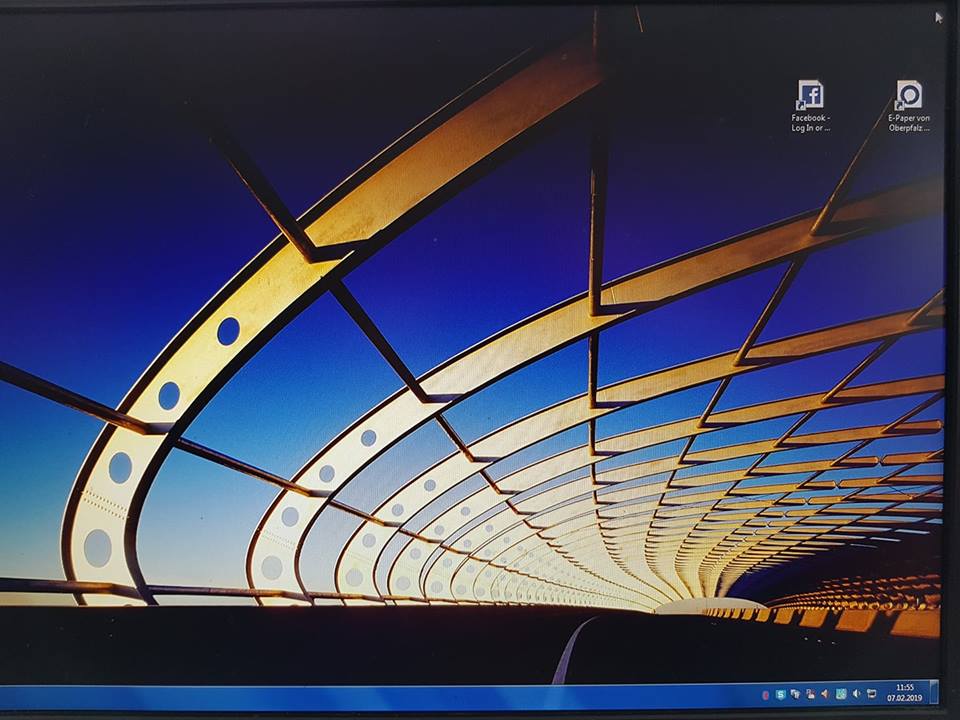Open the volume speaker icon in tray
The width and height of the screenshot is (960, 720).
[857, 693]
